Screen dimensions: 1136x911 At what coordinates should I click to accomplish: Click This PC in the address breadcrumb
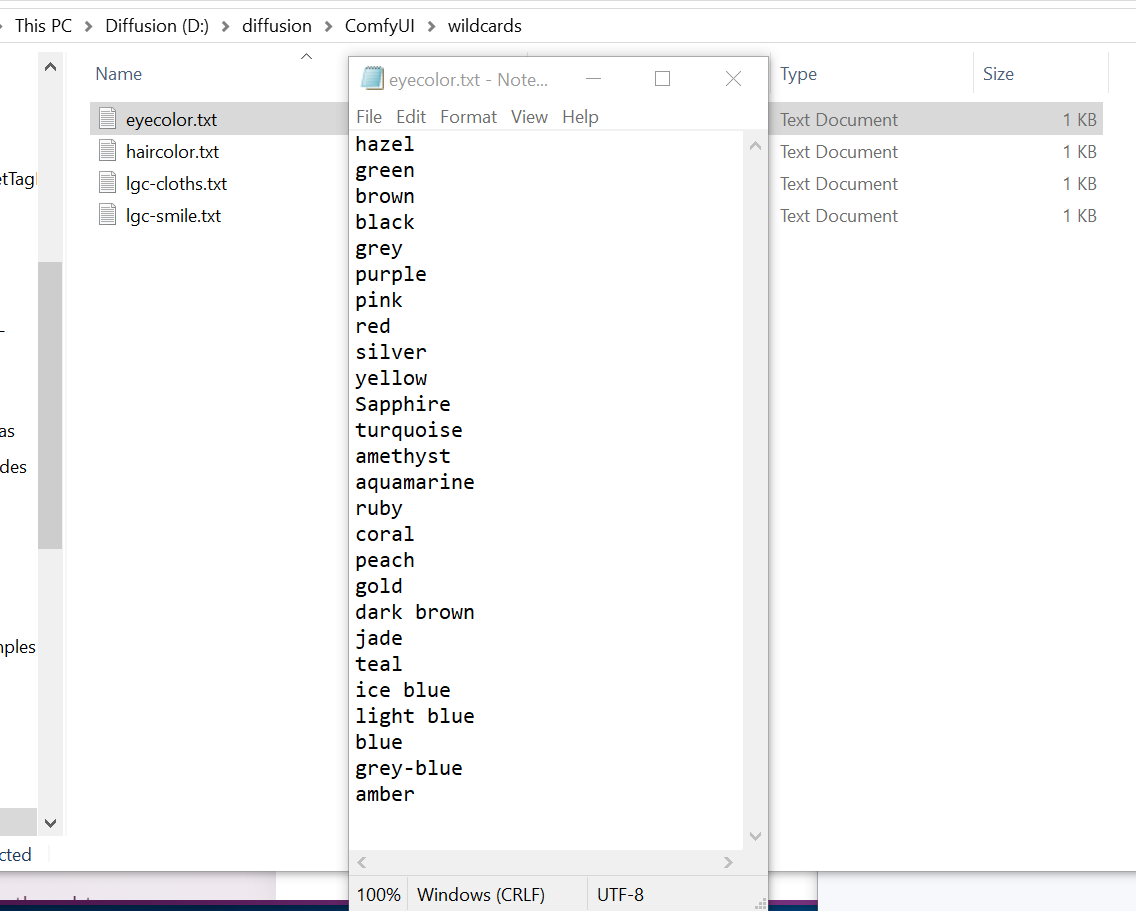(43, 26)
